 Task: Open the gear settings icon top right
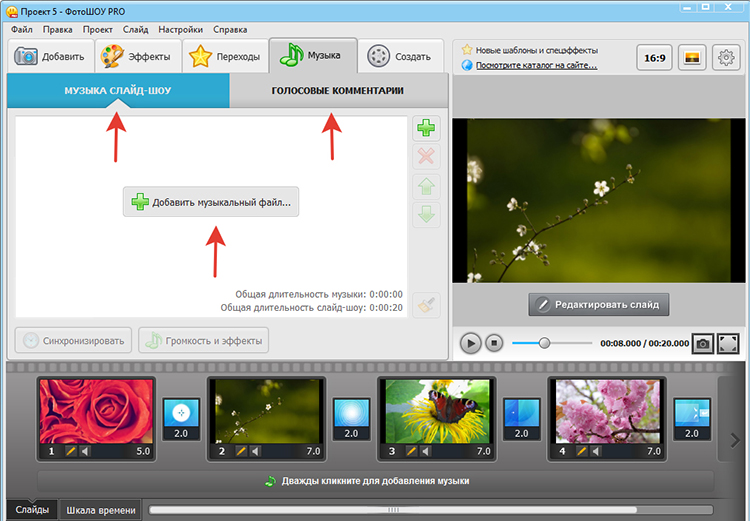coord(726,58)
